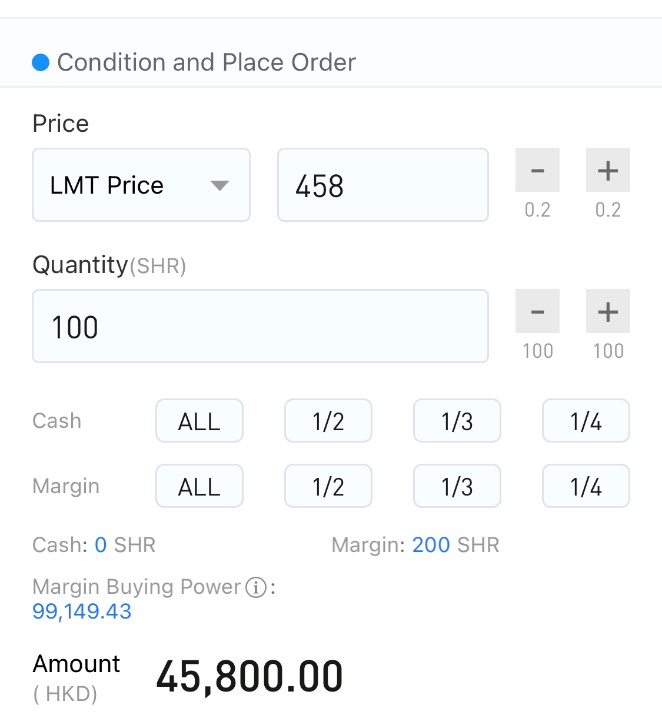
Task: Decrease quantity by 100 with minus button
Action: coord(537,311)
